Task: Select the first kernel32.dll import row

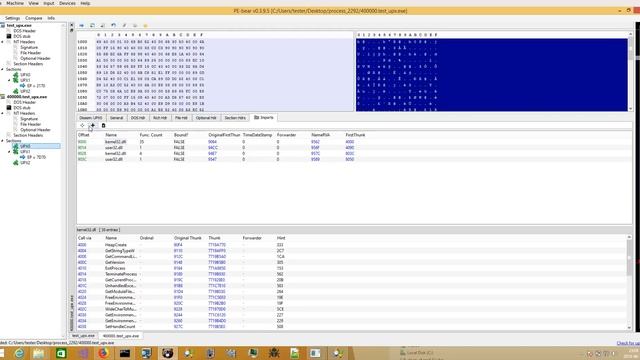Action: point(354,142)
